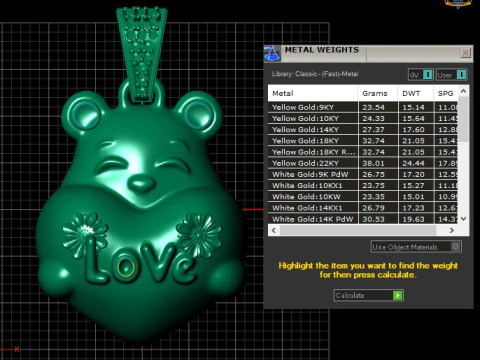
Task: Click the 19.63 DWT value
Action: tap(413, 219)
